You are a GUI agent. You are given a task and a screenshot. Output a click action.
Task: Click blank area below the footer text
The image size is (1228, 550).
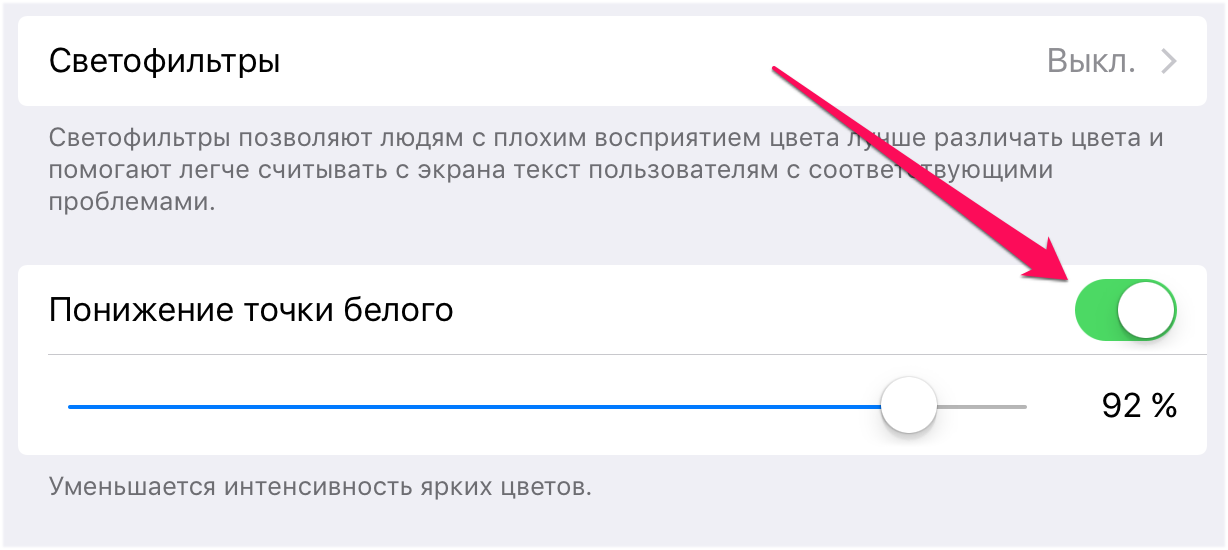pyautogui.click(x=600, y=527)
